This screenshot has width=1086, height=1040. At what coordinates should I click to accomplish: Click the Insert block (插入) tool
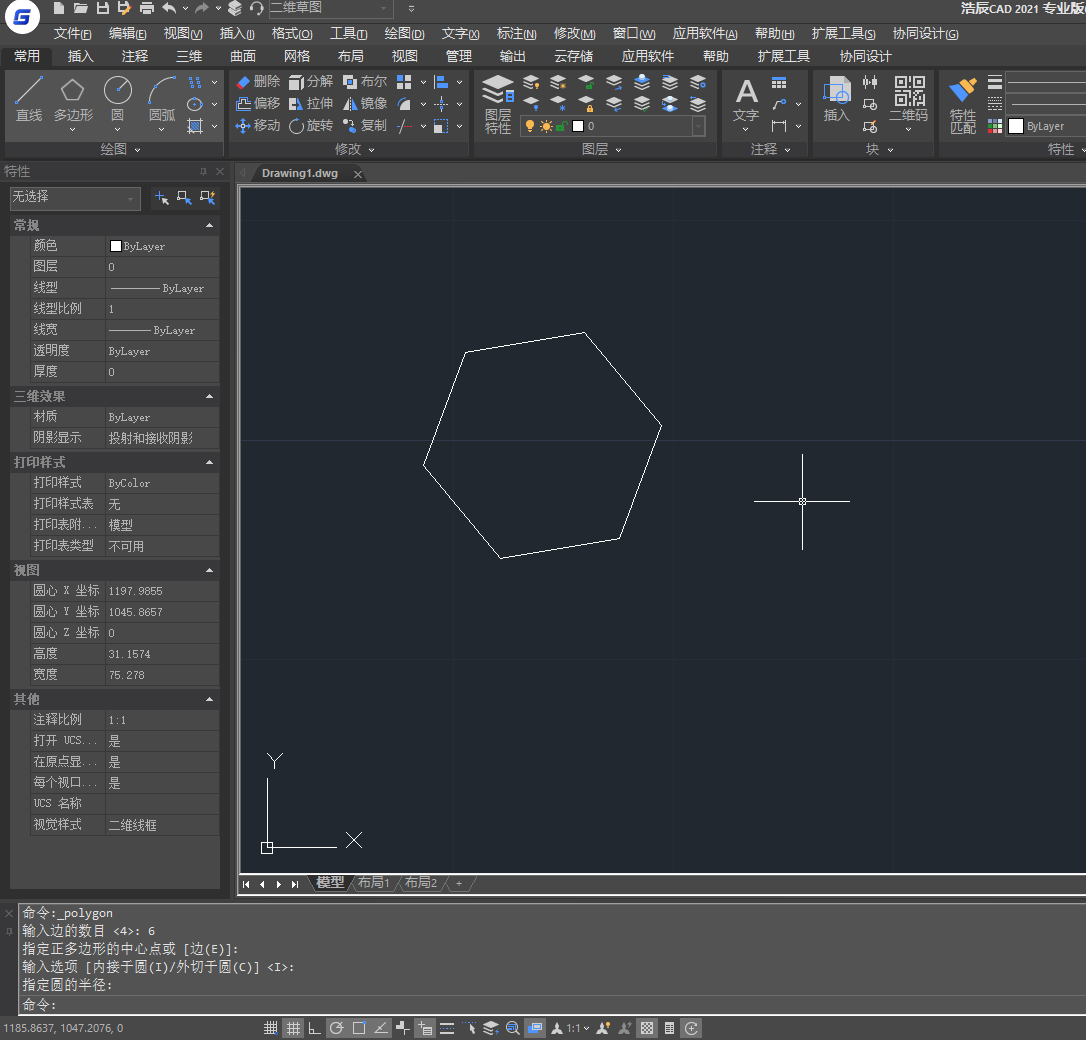pyautogui.click(x=836, y=99)
